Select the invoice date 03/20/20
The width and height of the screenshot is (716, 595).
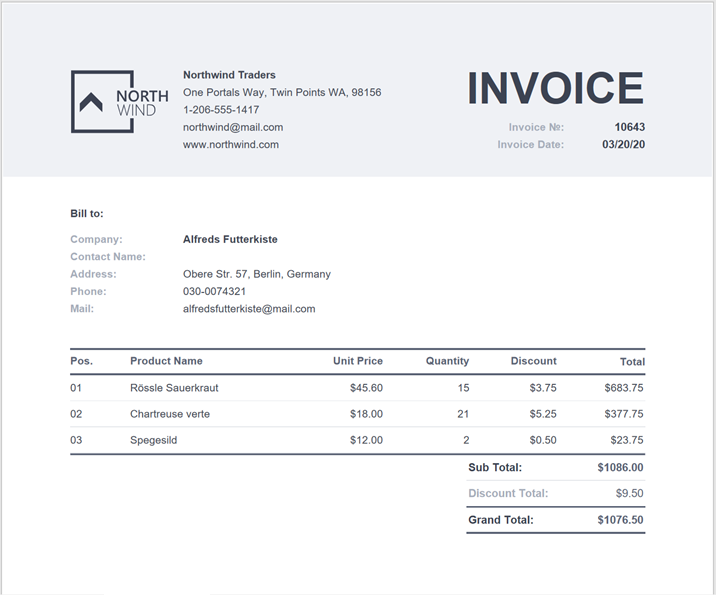click(x=623, y=144)
